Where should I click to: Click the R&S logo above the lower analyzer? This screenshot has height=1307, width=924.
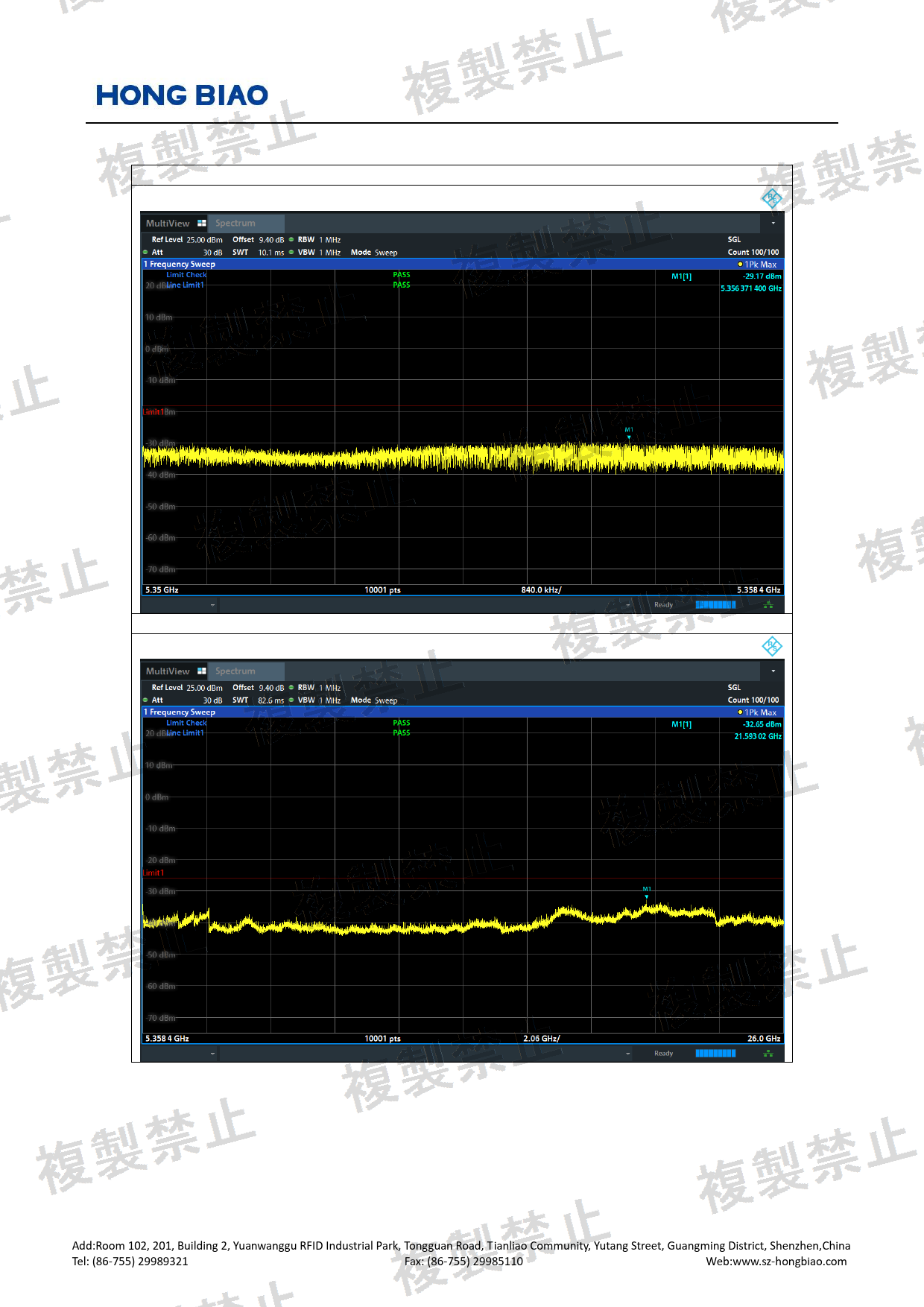coord(771,646)
